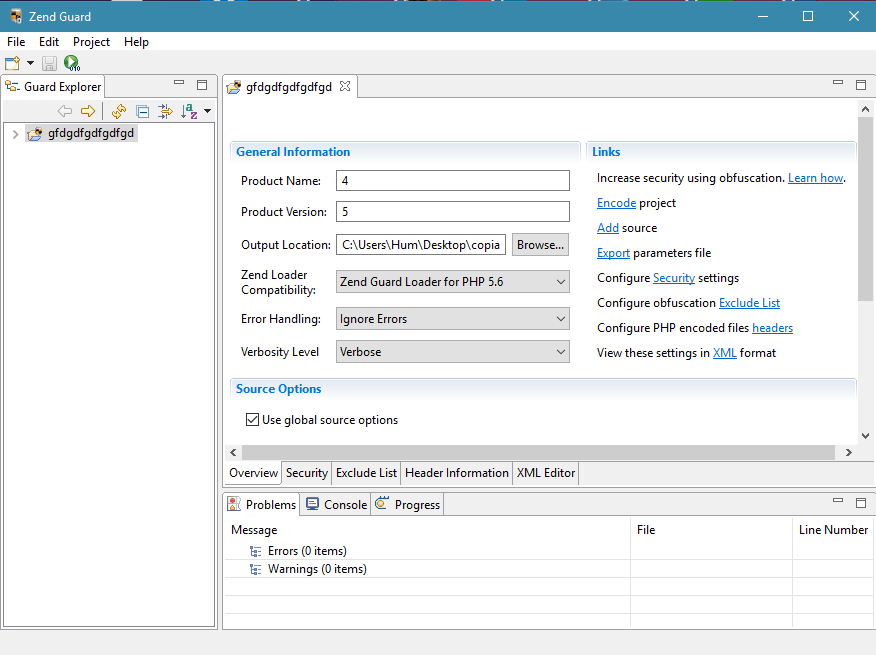The height and width of the screenshot is (655, 876).
Task: Click the Add source link
Action: coord(608,228)
